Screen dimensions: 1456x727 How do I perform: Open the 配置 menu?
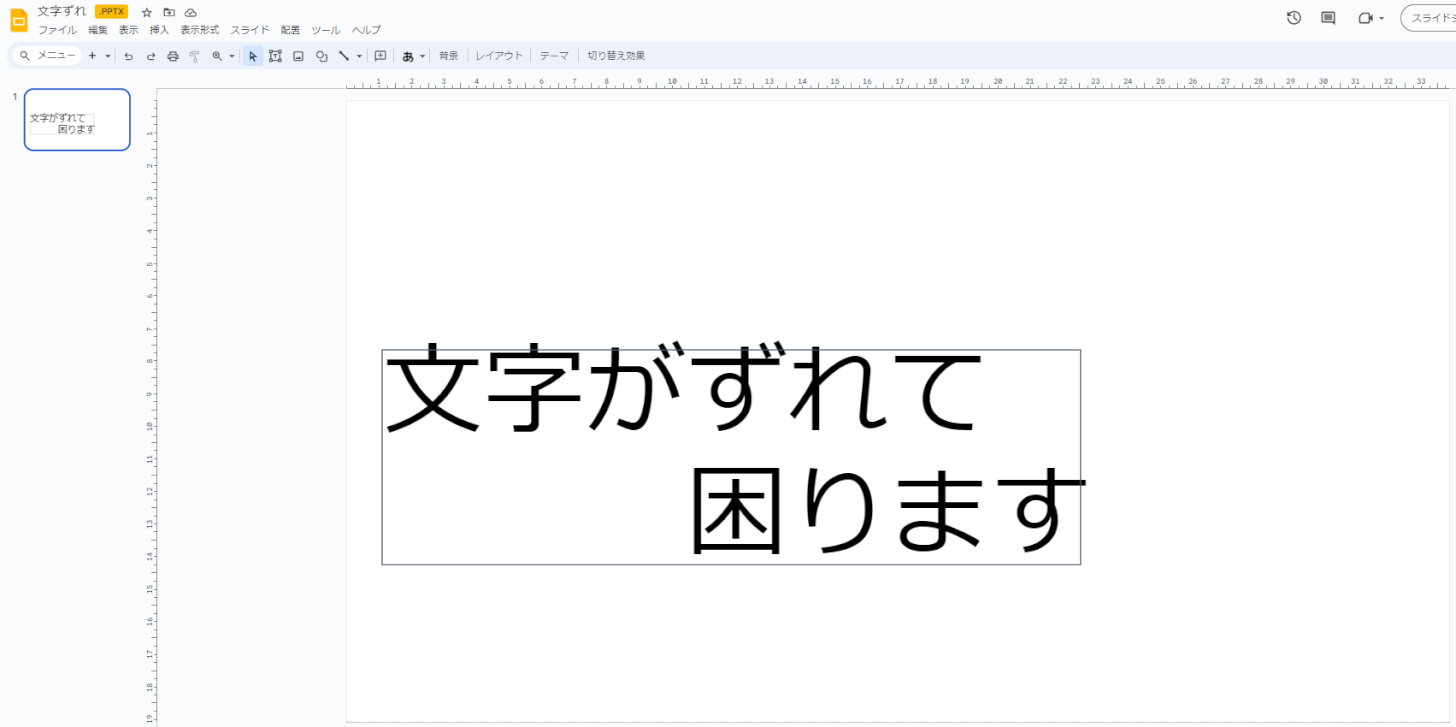(290, 30)
